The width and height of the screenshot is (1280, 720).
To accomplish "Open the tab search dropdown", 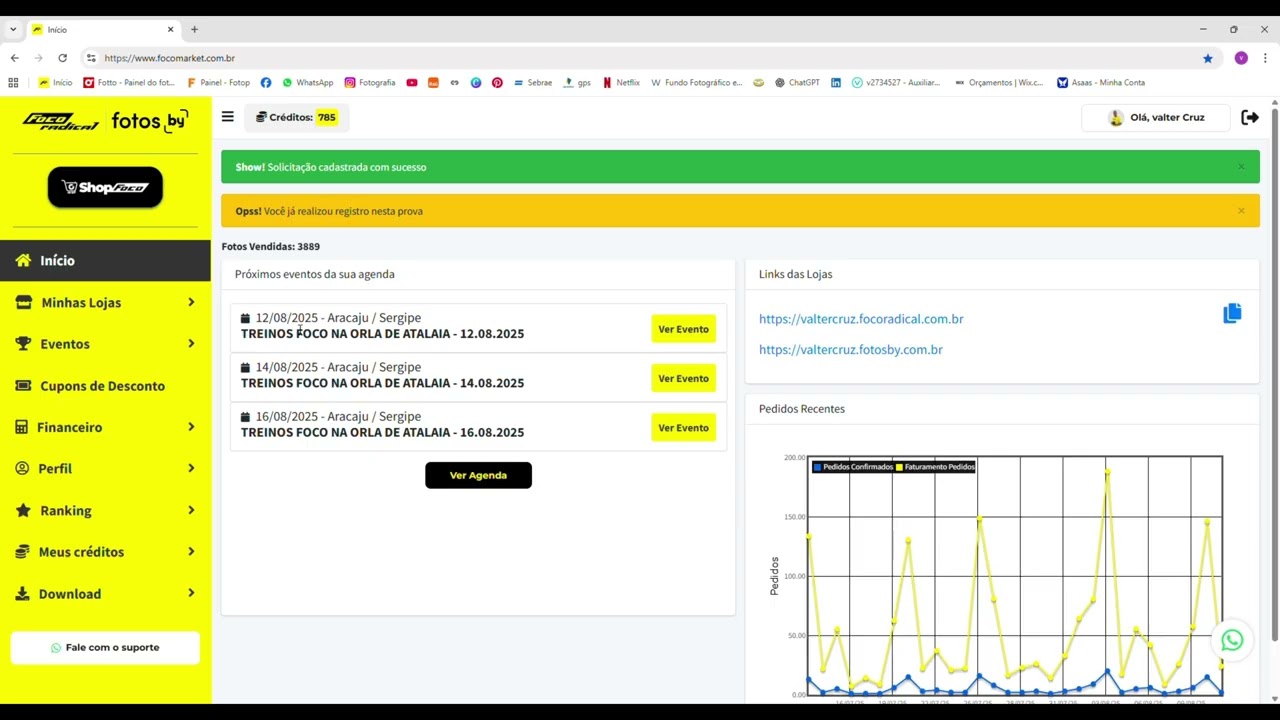I will (x=13, y=29).
